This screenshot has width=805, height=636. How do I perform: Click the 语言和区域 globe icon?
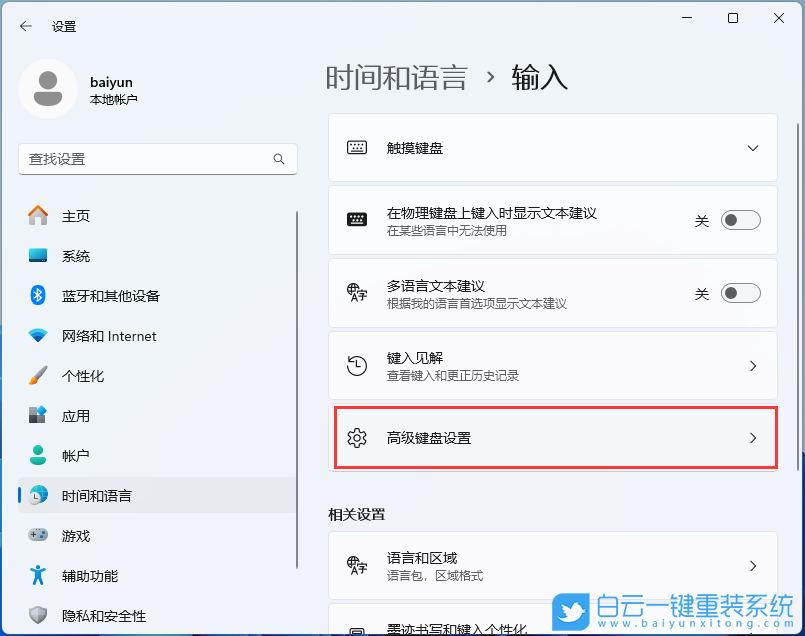click(357, 566)
